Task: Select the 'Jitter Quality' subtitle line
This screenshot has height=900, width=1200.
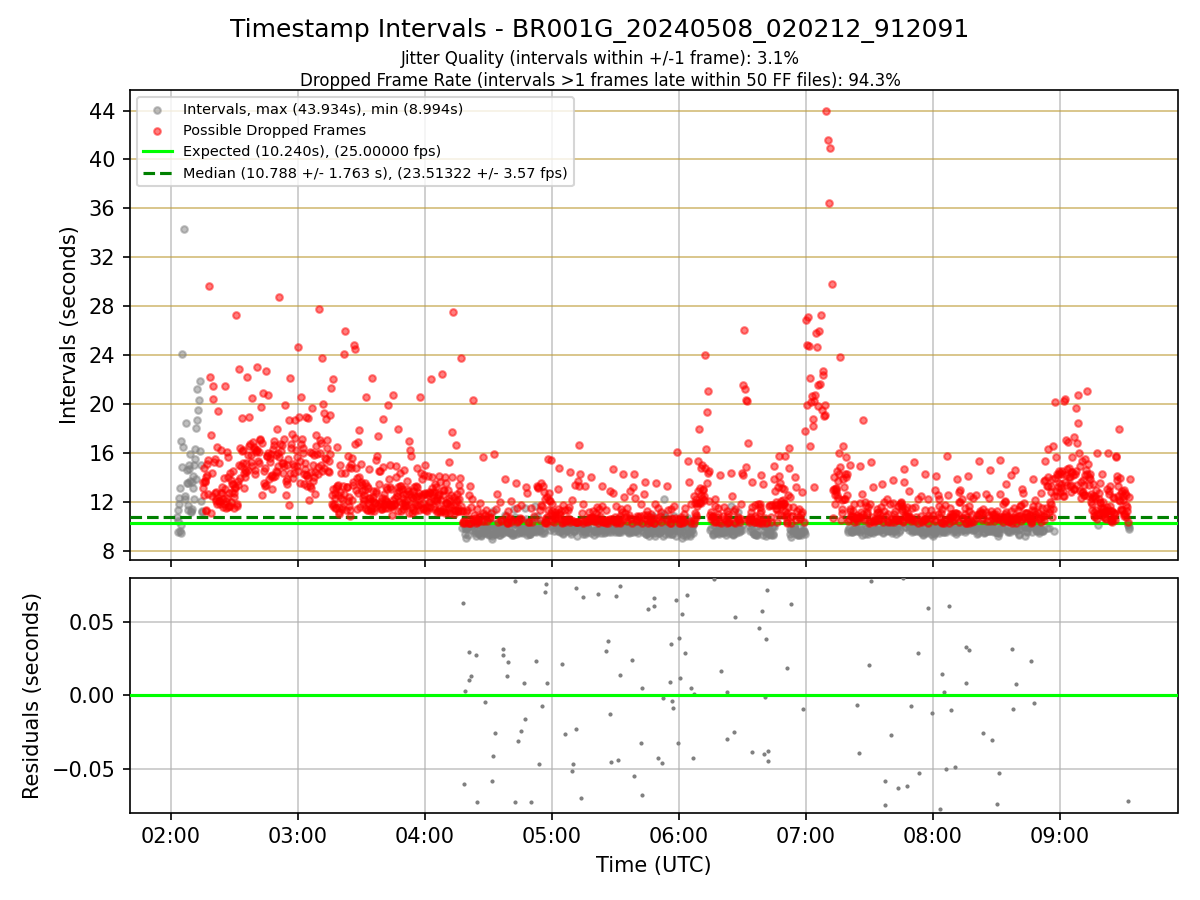Action: (x=599, y=58)
